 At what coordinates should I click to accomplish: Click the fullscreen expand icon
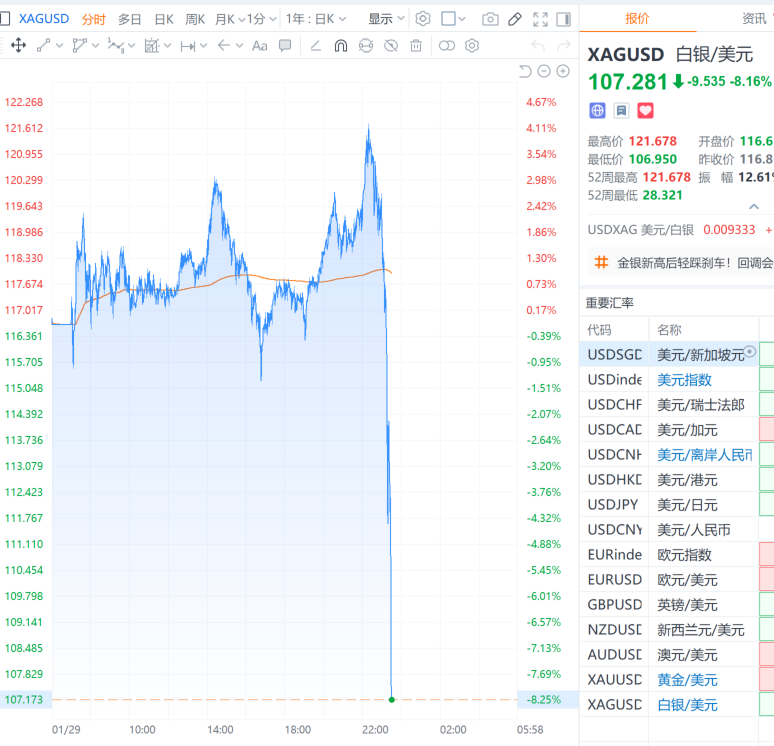click(540, 19)
